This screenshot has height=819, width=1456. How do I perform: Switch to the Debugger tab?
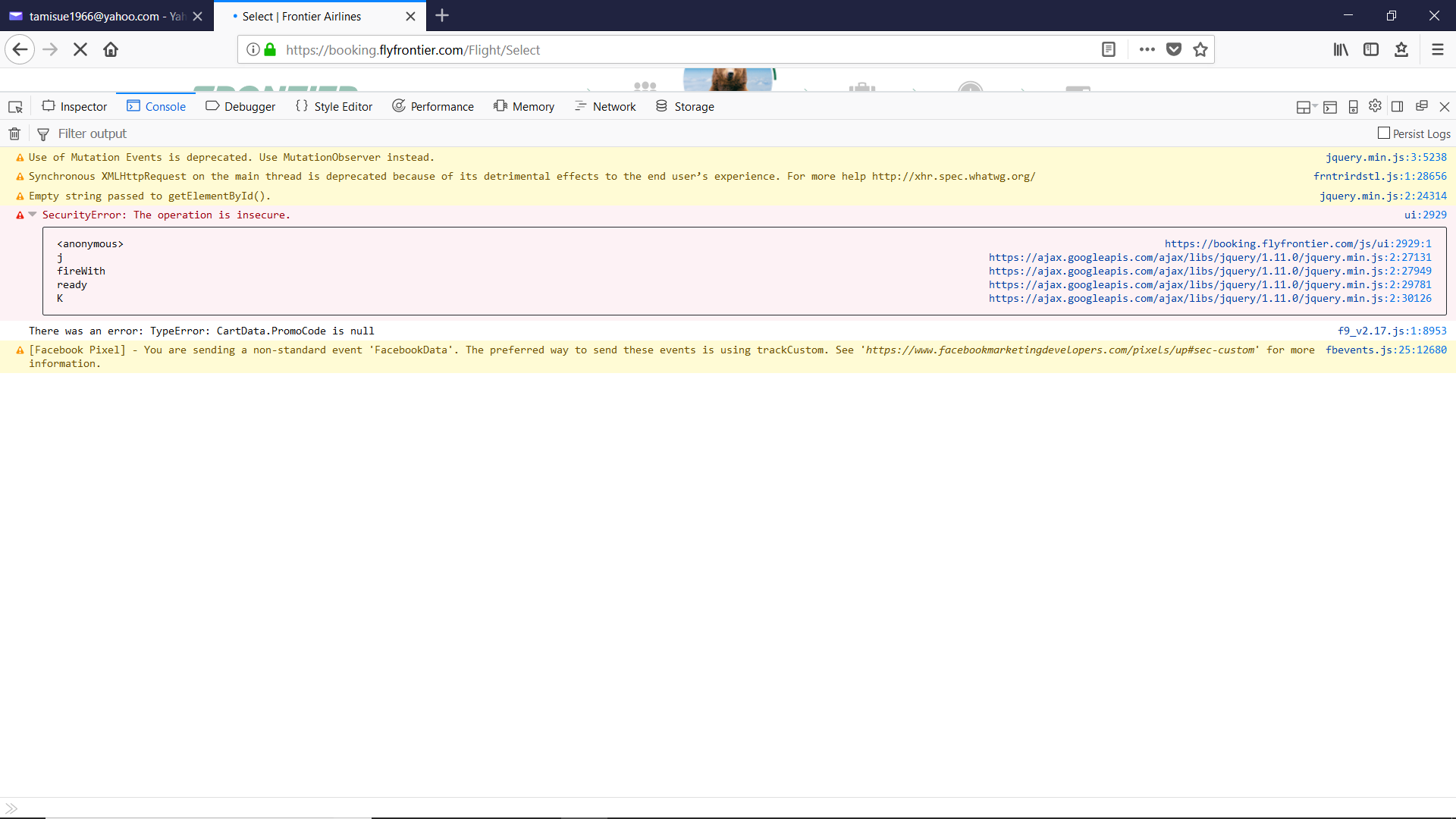[x=240, y=107]
